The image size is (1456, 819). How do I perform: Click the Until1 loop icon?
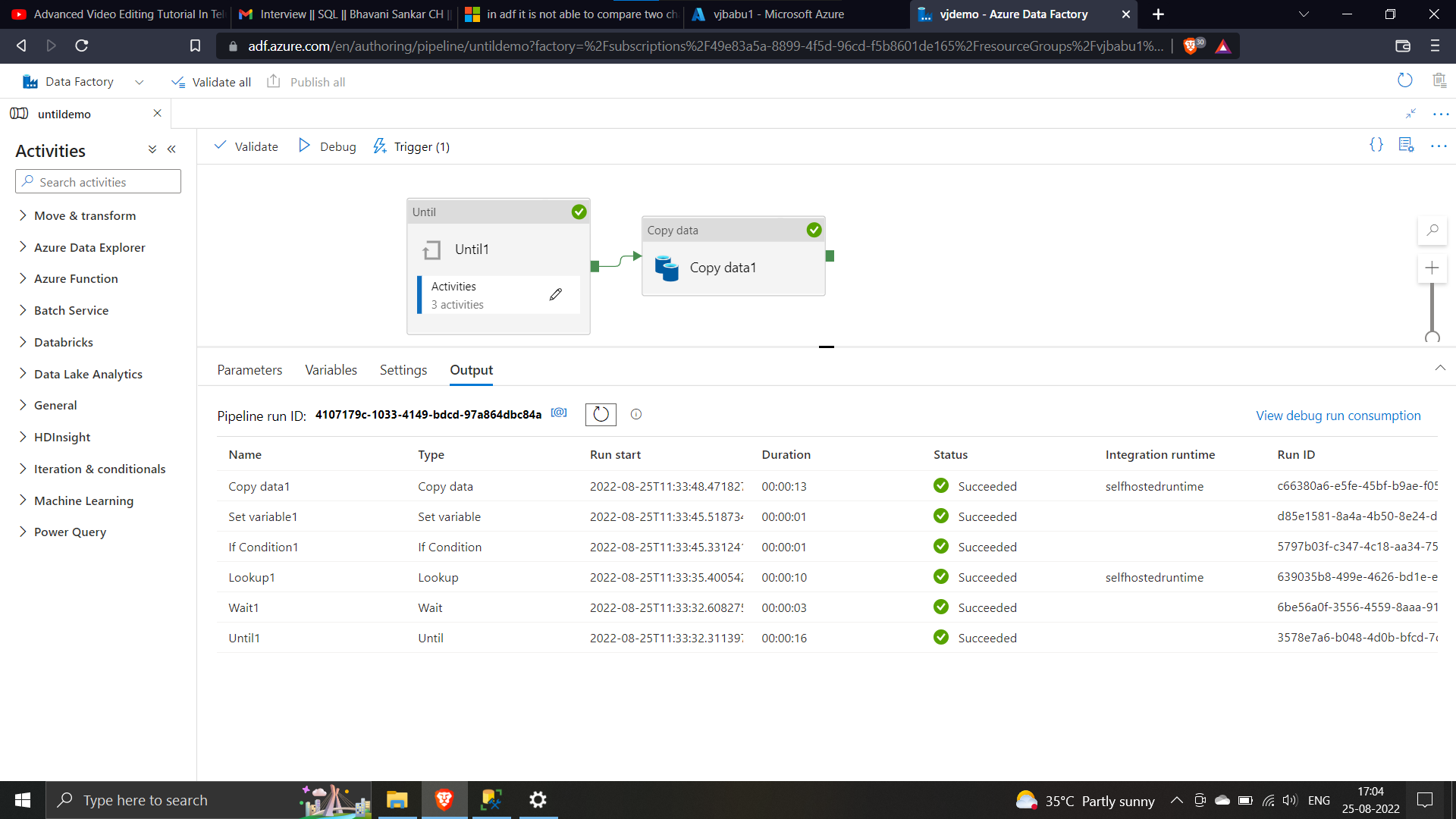pyautogui.click(x=431, y=249)
